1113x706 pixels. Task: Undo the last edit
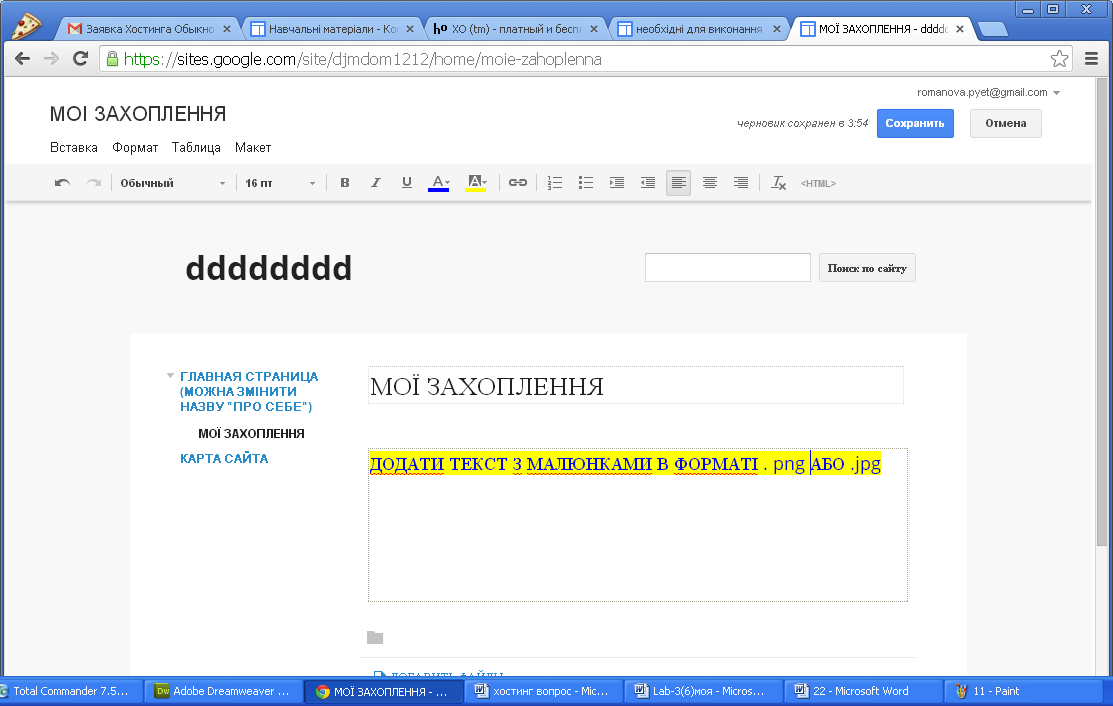(x=62, y=183)
